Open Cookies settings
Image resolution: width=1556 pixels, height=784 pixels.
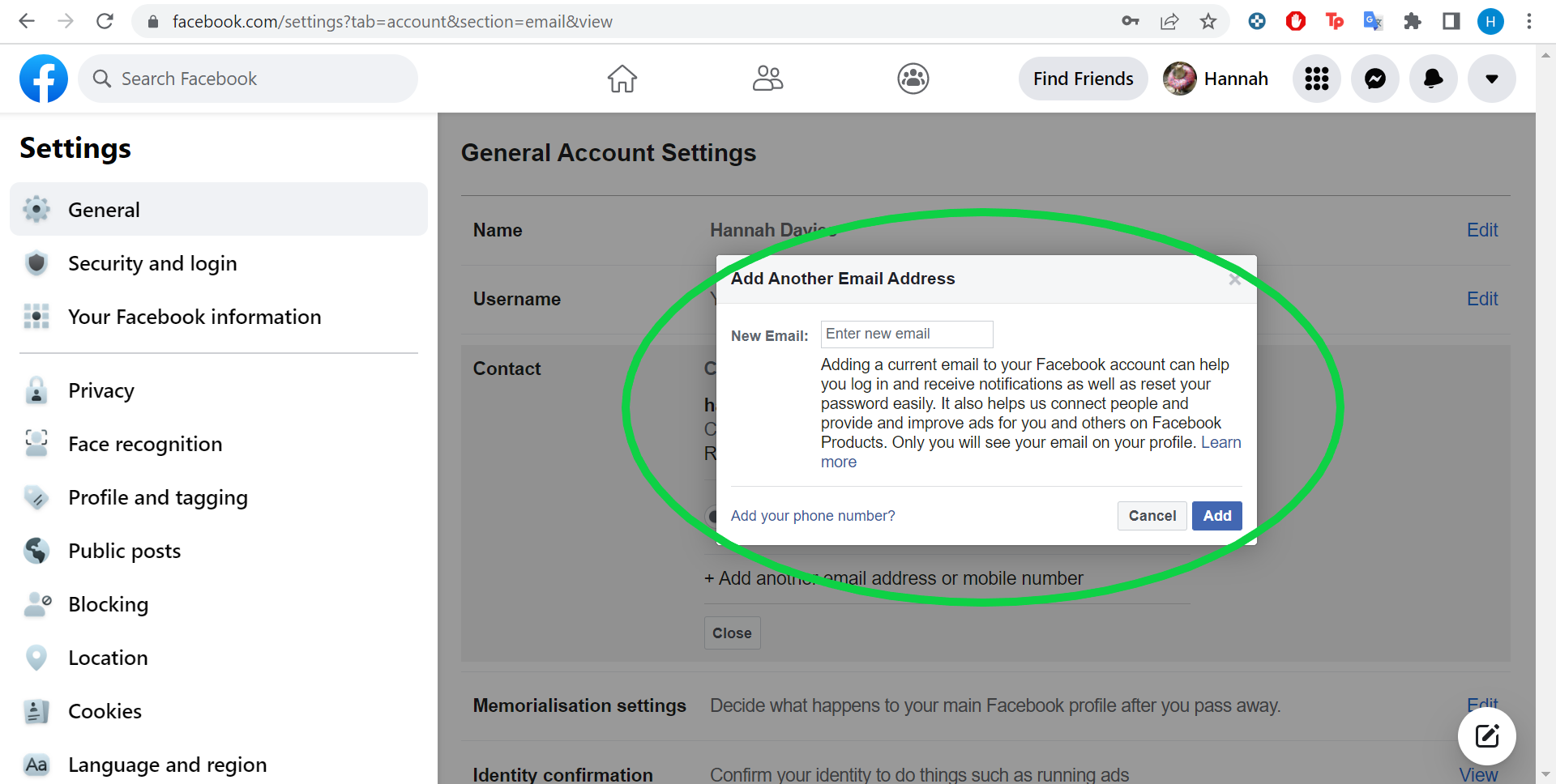pyautogui.click(x=219, y=711)
